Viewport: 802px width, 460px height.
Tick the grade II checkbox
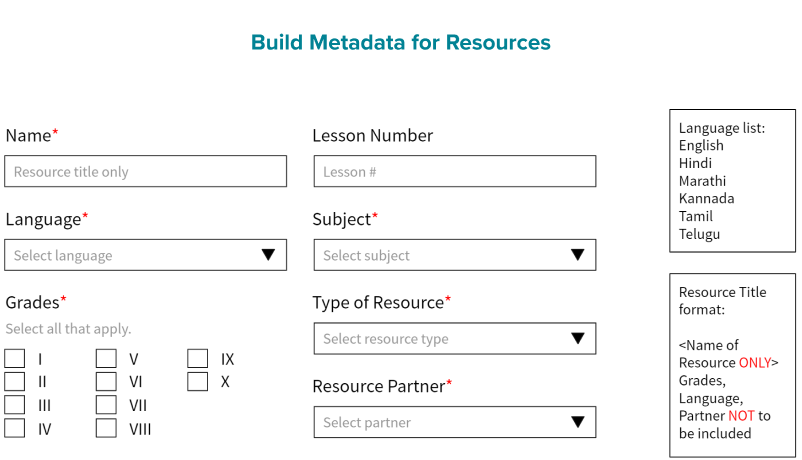click(14, 381)
